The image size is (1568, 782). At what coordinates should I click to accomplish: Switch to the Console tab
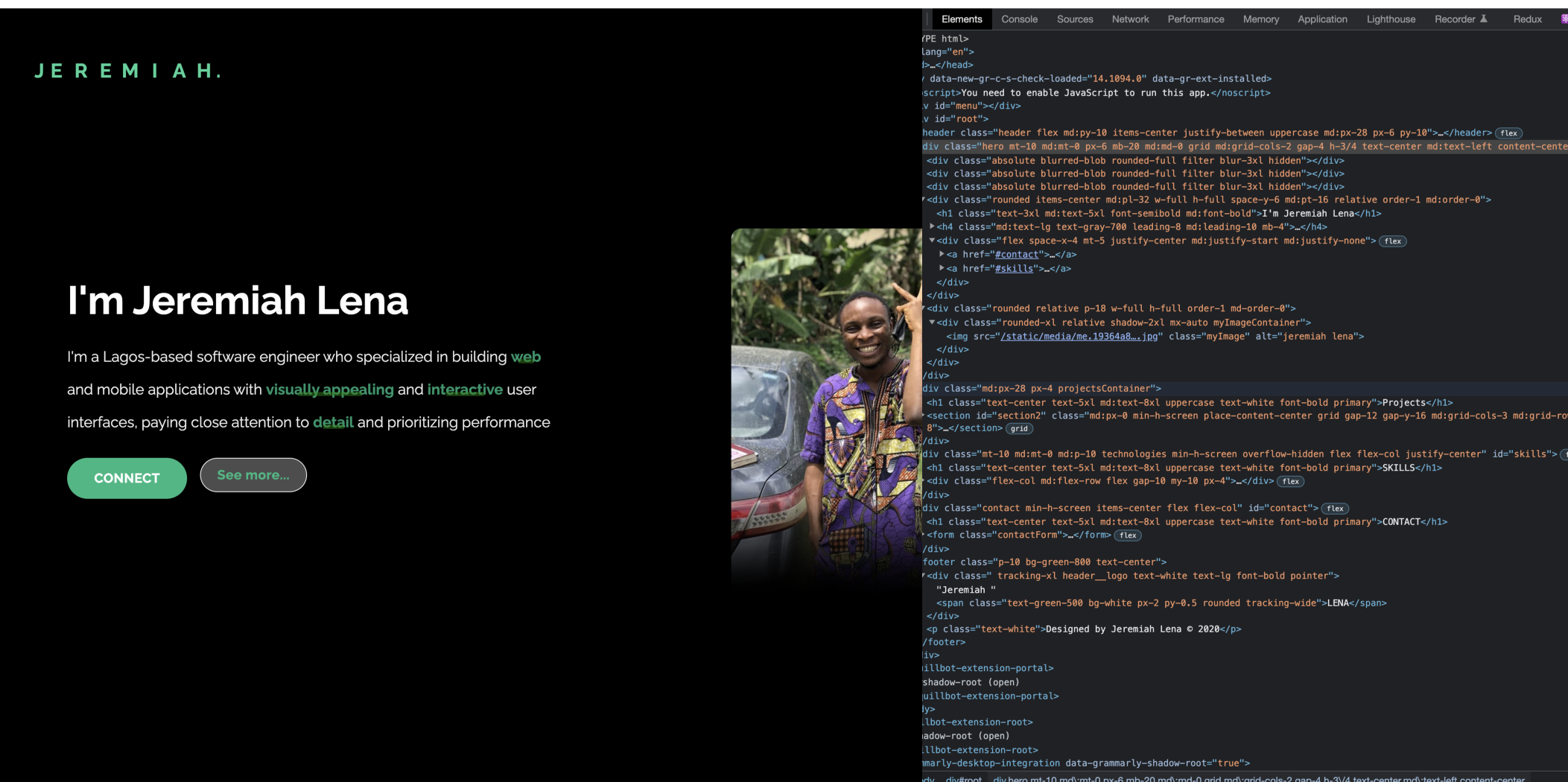(1019, 19)
